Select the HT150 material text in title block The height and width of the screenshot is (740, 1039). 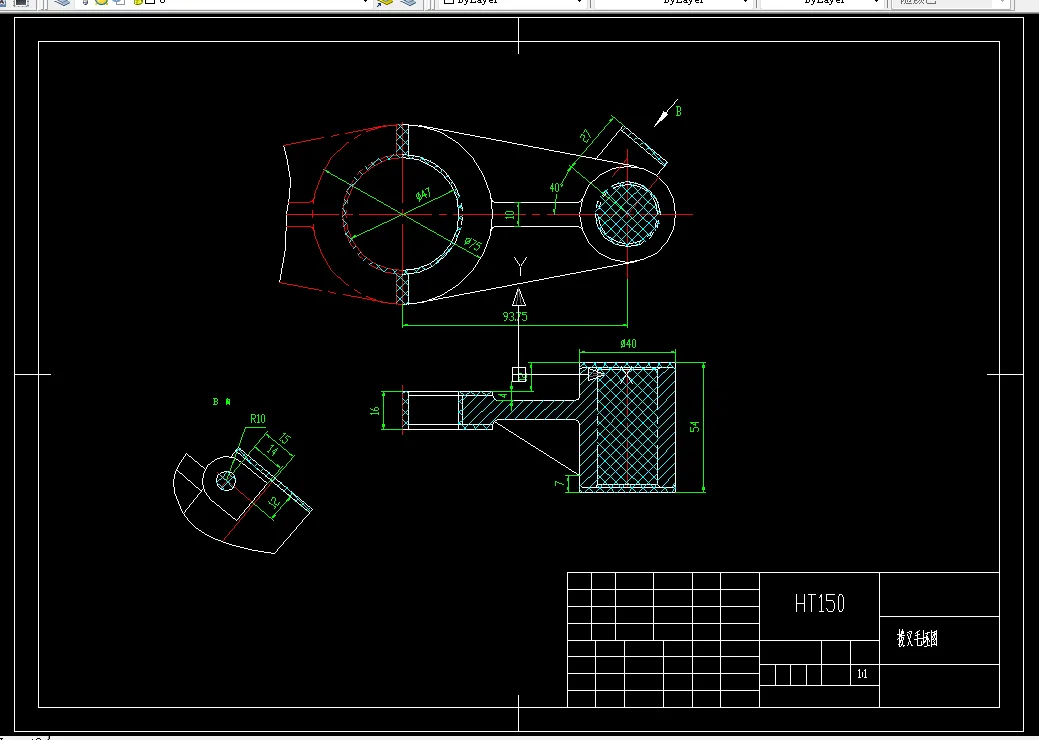coord(820,604)
